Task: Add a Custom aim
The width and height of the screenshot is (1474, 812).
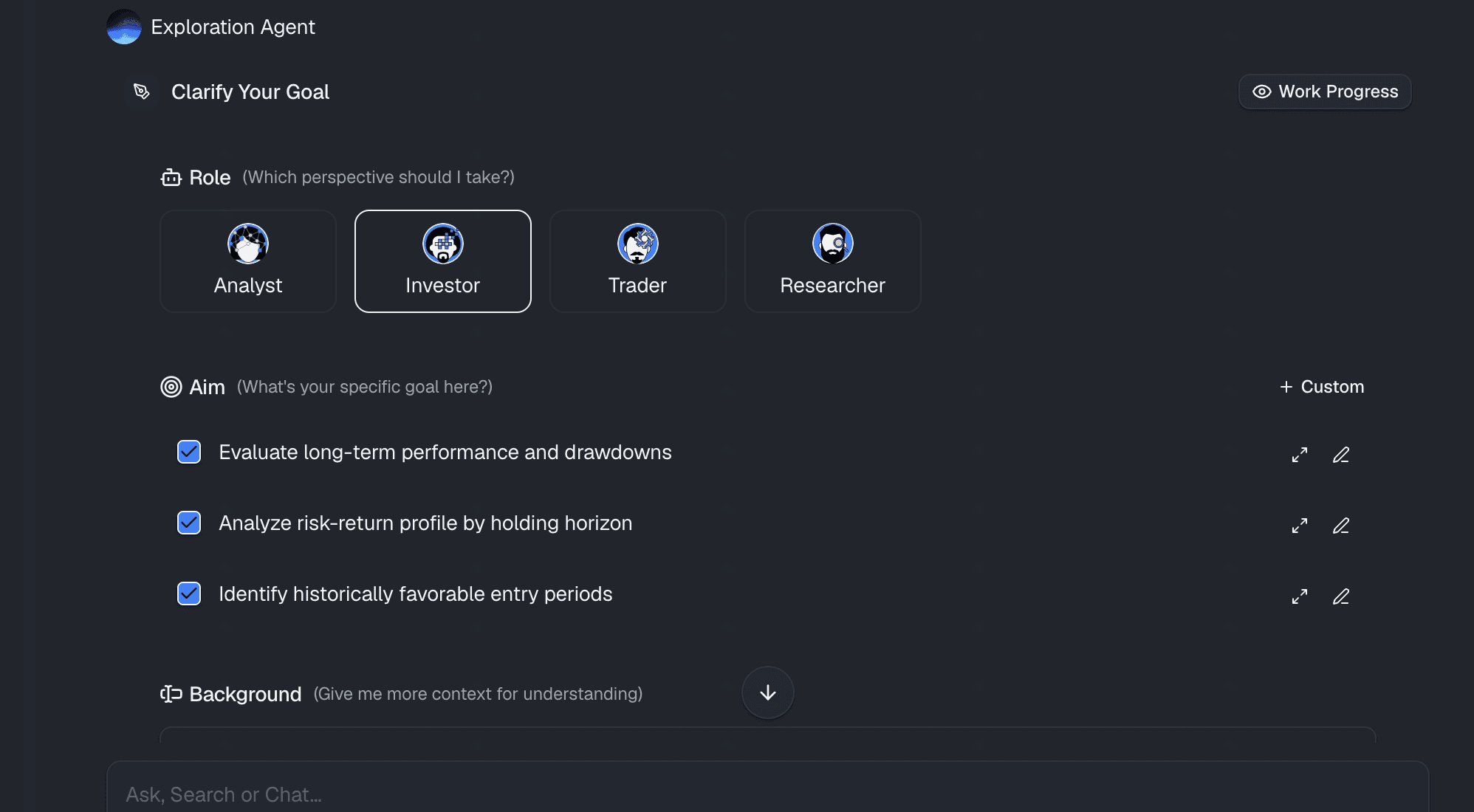Action: click(x=1322, y=387)
